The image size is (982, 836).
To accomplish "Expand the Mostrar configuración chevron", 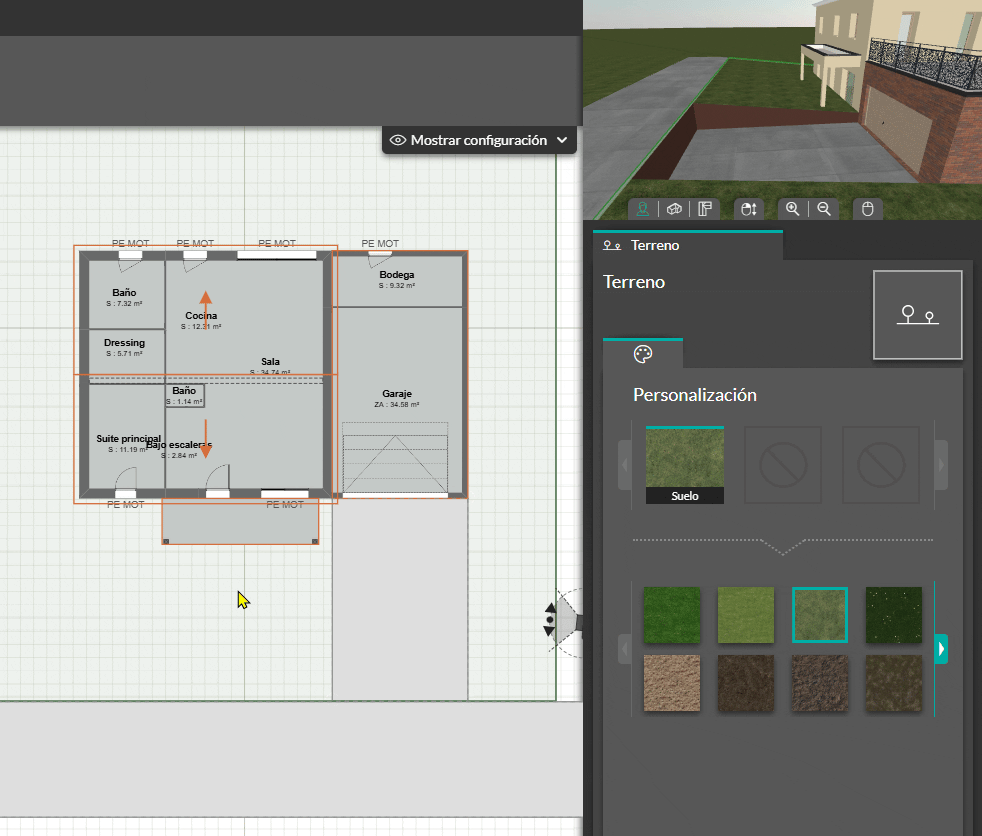I will [x=562, y=140].
